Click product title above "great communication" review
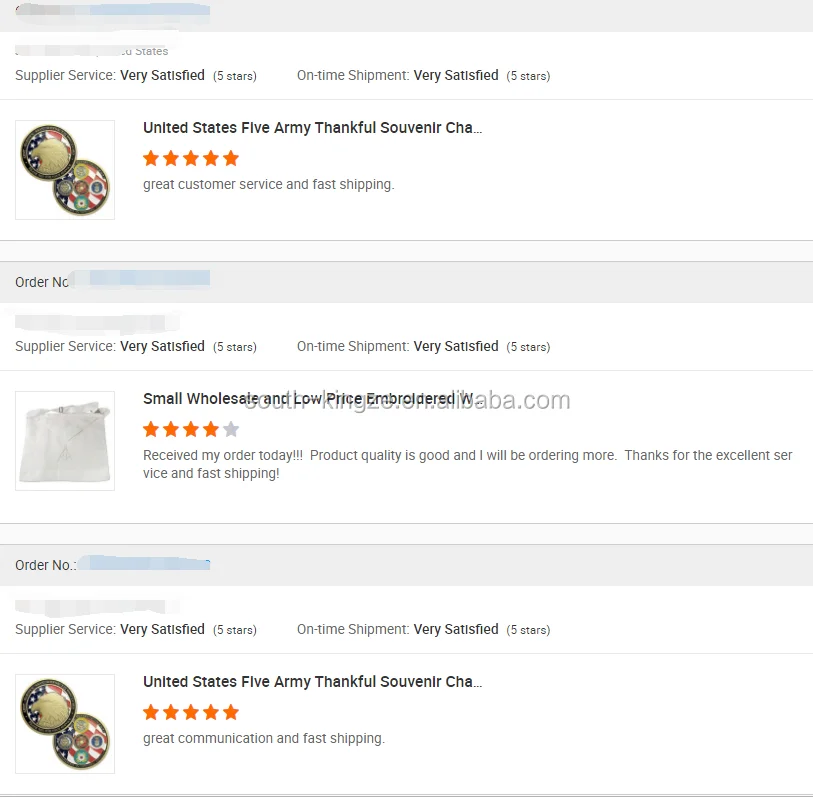 click(x=312, y=682)
